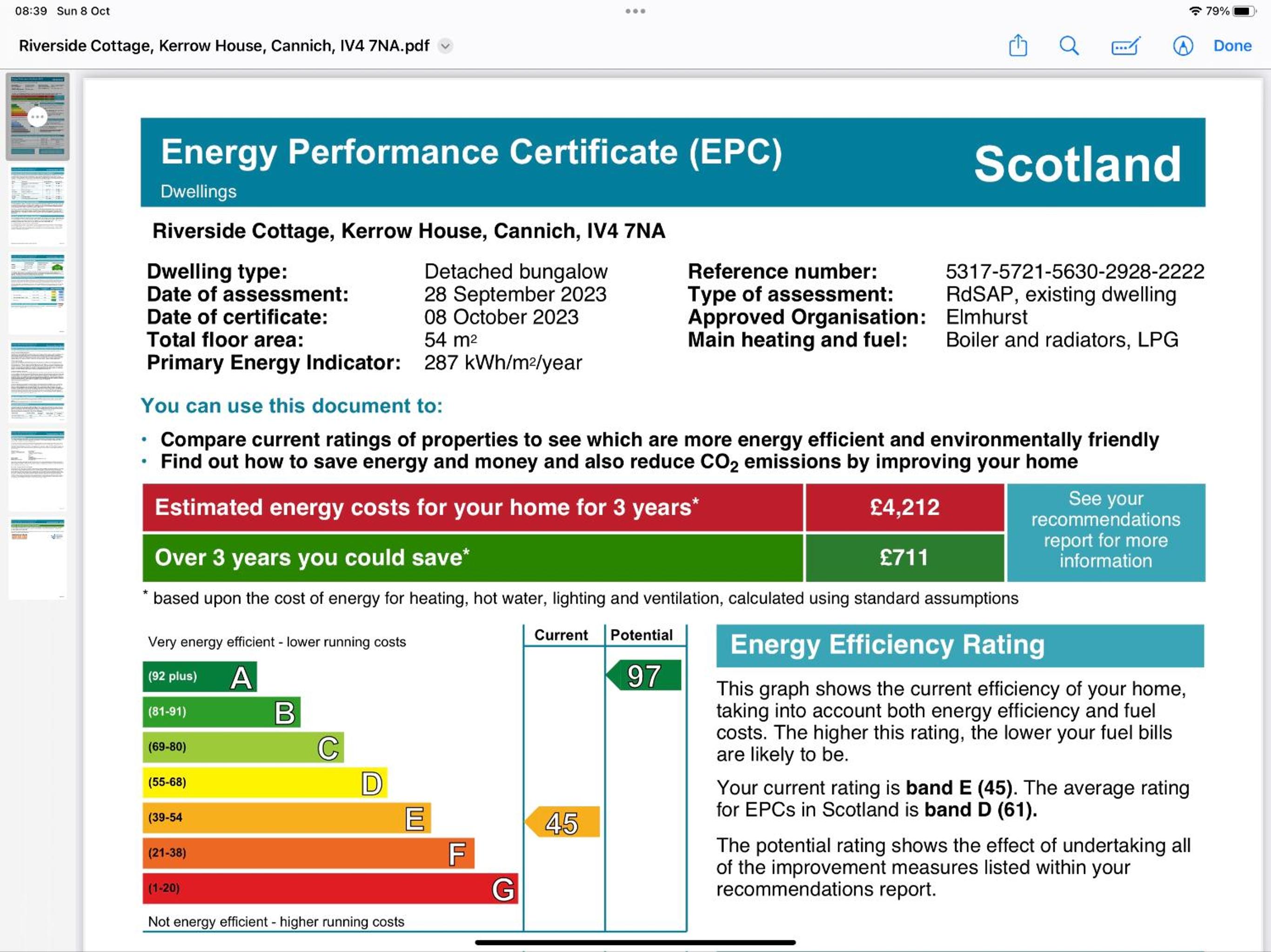The height and width of the screenshot is (952, 1271).
Task: Tap the Done button
Action: click(x=1232, y=46)
